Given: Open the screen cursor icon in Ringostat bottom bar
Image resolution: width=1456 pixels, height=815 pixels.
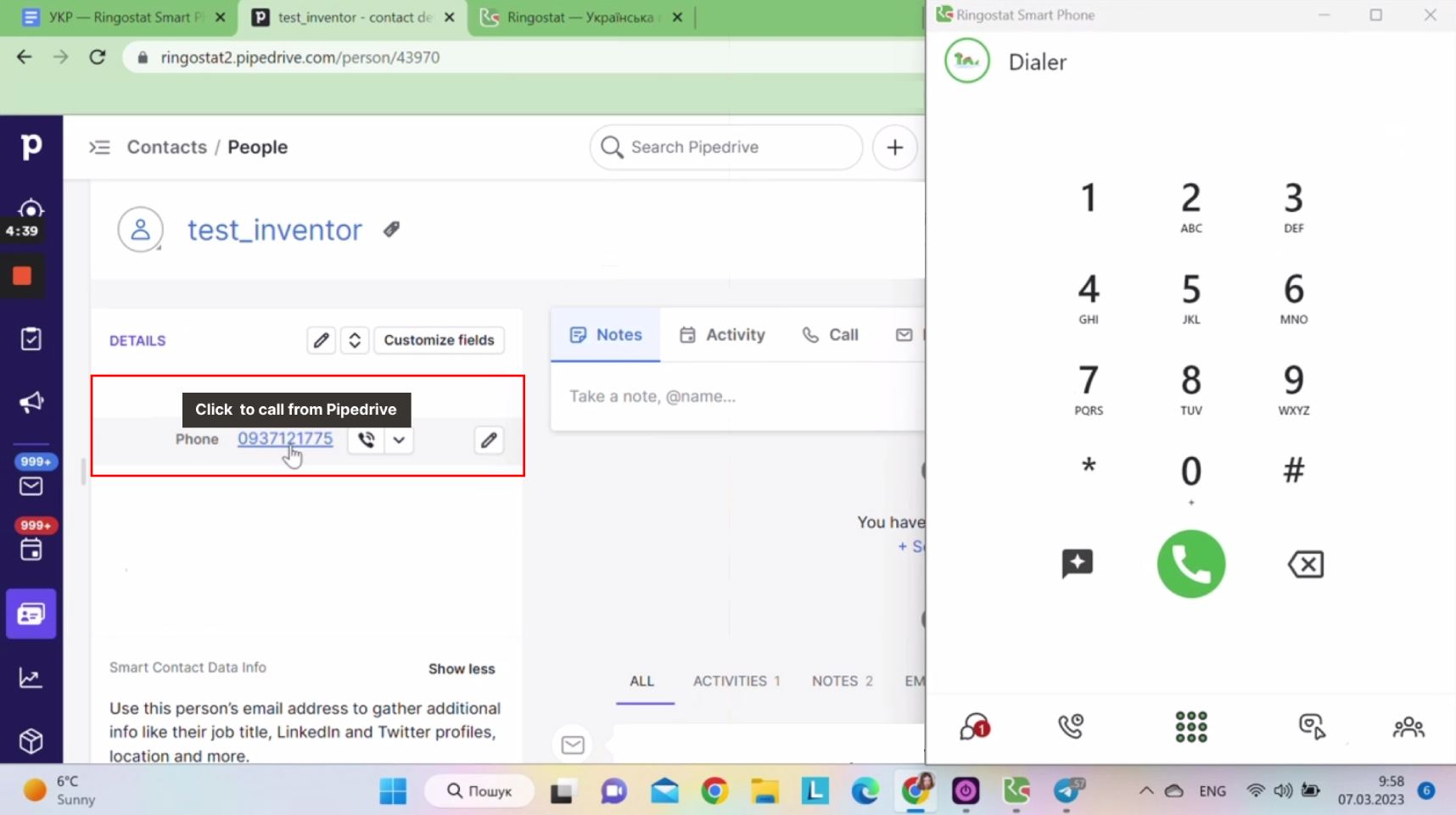Looking at the screenshot, I should tap(1312, 727).
